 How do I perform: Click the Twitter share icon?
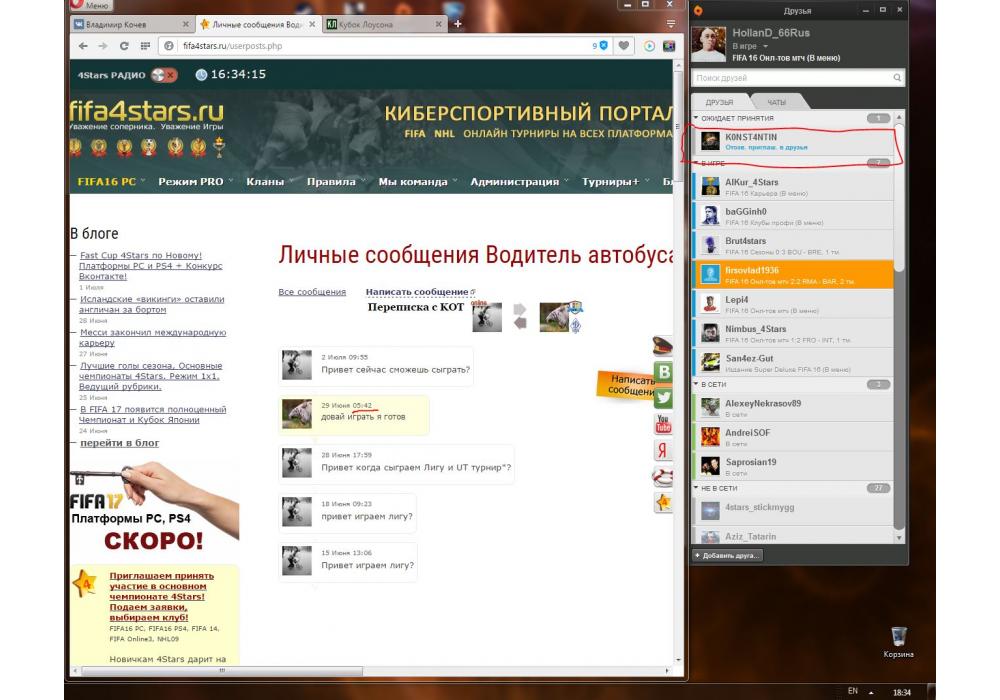tap(662, 398)
